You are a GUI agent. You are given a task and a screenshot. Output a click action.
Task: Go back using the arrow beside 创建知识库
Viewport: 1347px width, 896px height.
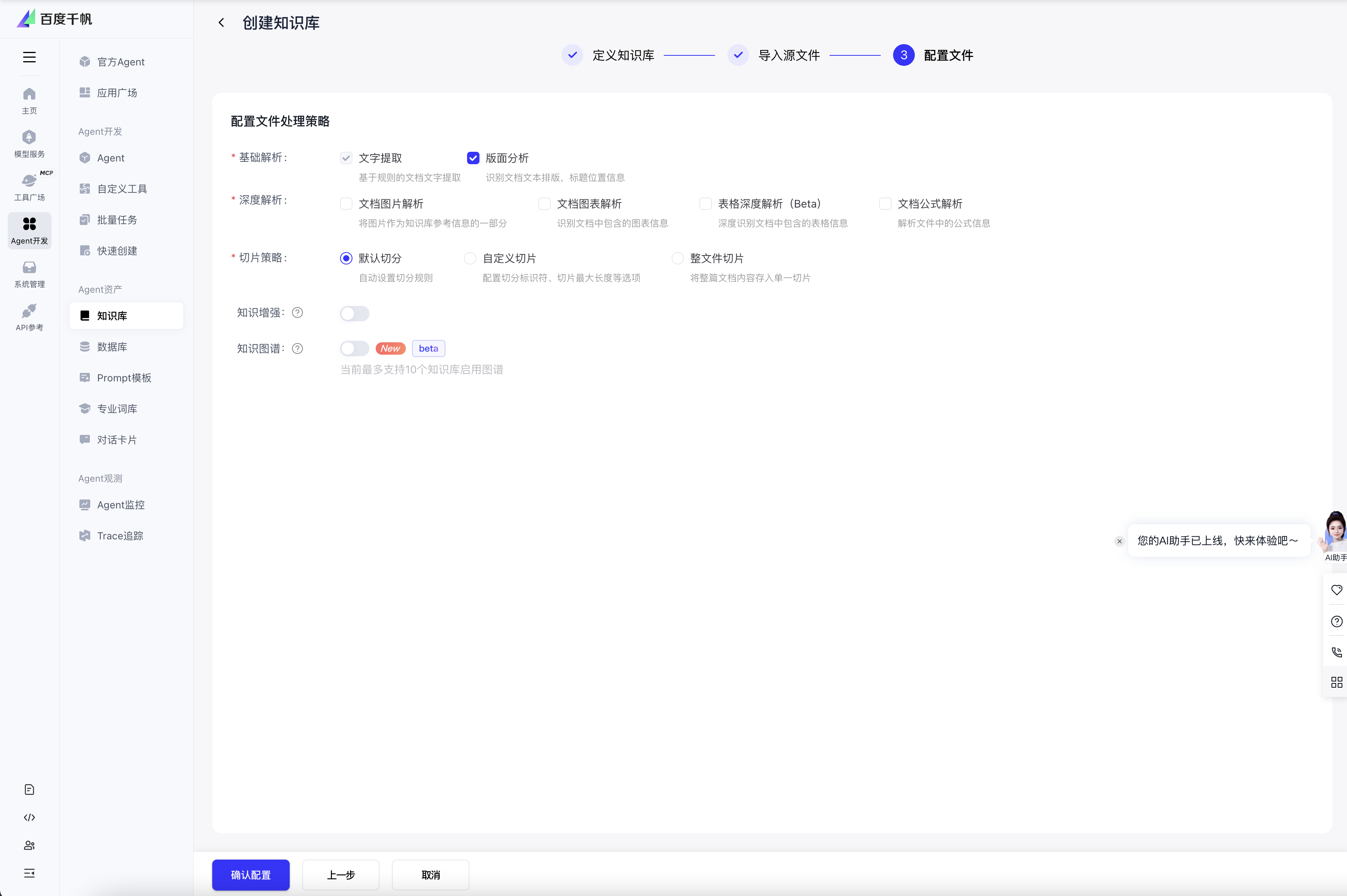point(221,23)
